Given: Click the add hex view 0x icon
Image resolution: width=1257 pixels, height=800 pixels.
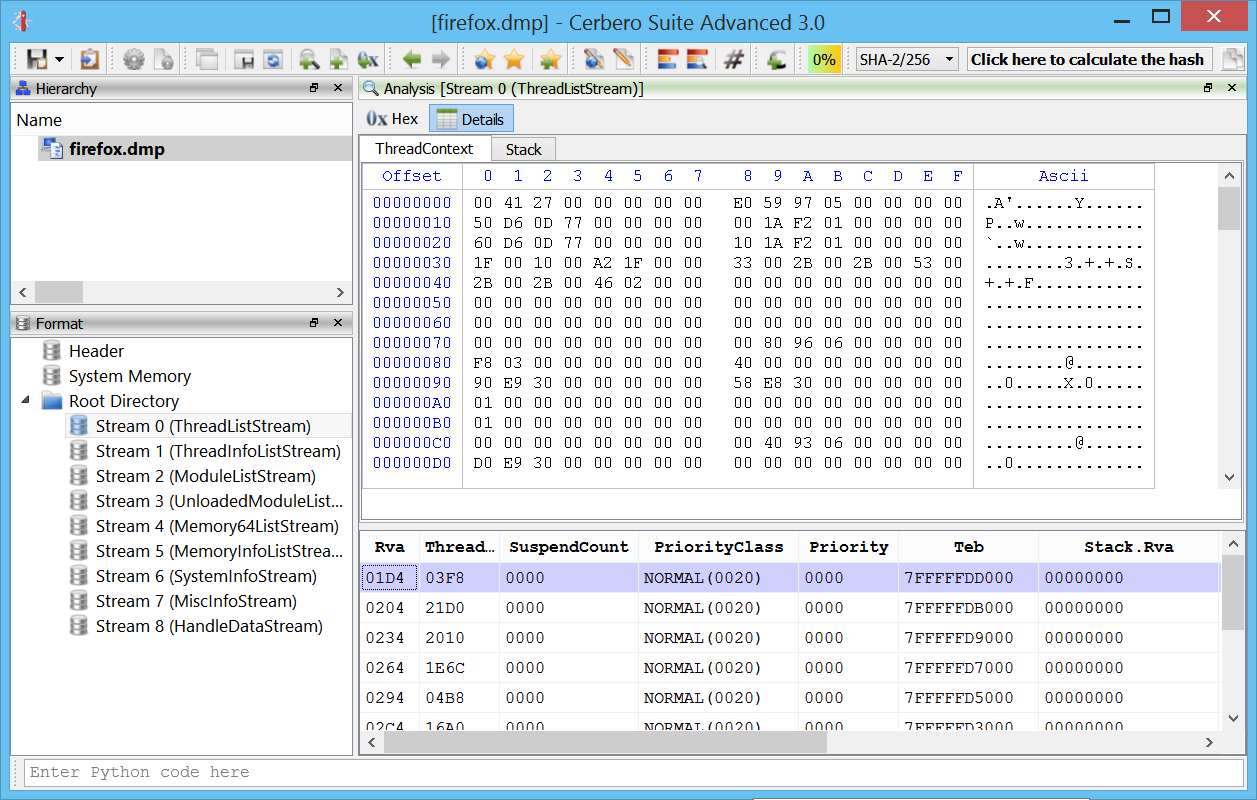Looking at the screenshot, I should click(367, 59).
